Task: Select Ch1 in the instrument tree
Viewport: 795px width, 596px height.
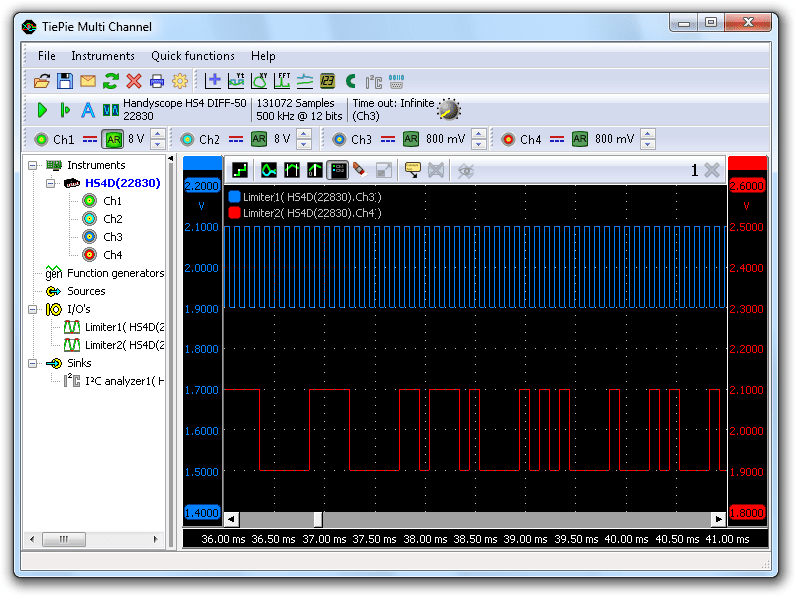Action: (112, 201)
